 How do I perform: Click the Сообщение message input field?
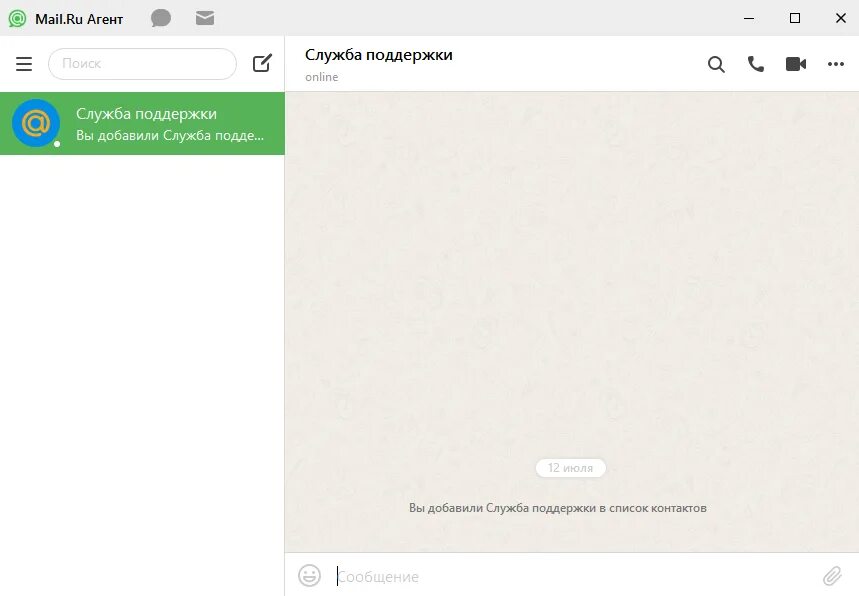[x=575, y=576]
